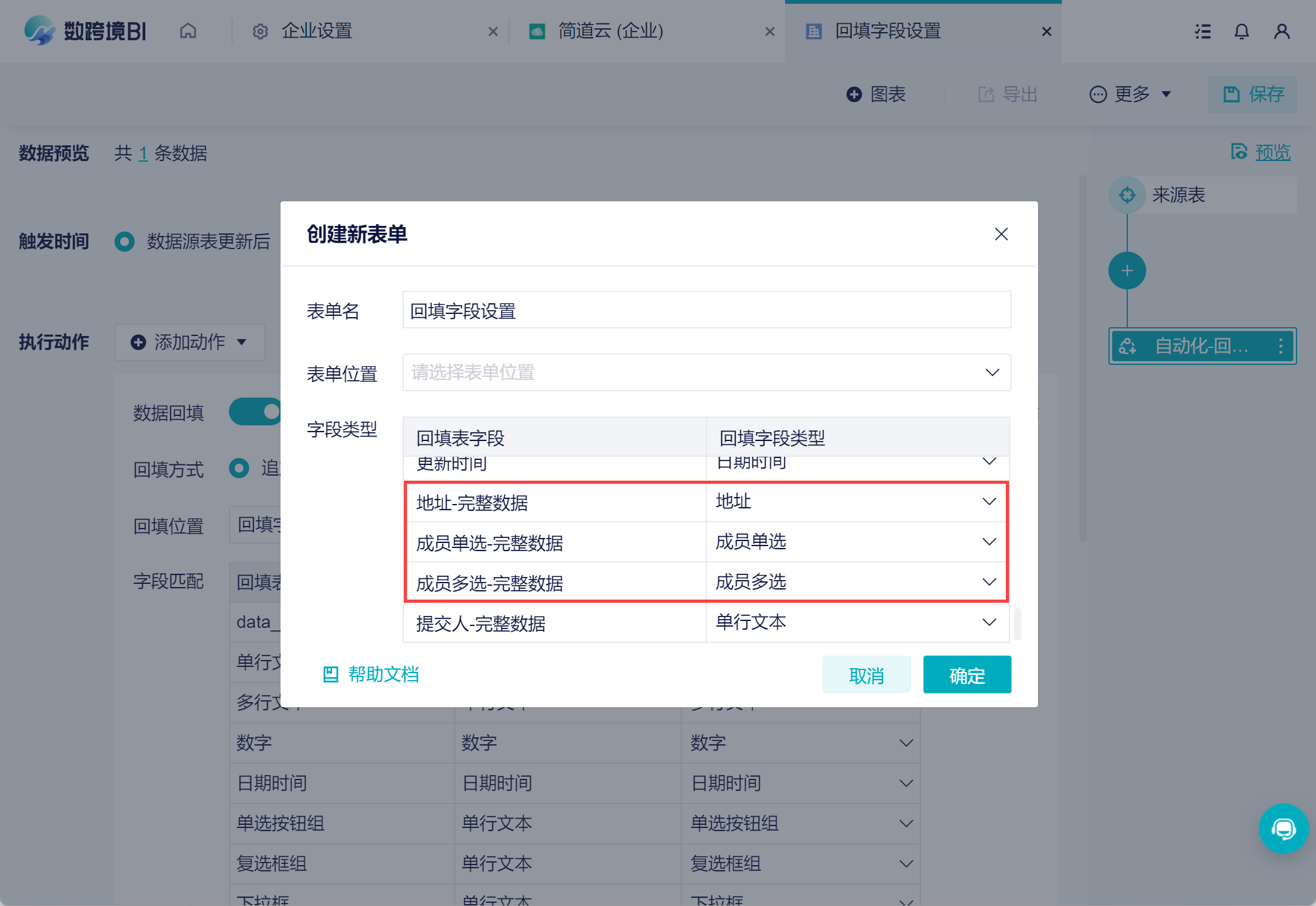Select the 回填方式 radio button
The height and width of the screenshot is (906, 1316).
tap(239, 468)
